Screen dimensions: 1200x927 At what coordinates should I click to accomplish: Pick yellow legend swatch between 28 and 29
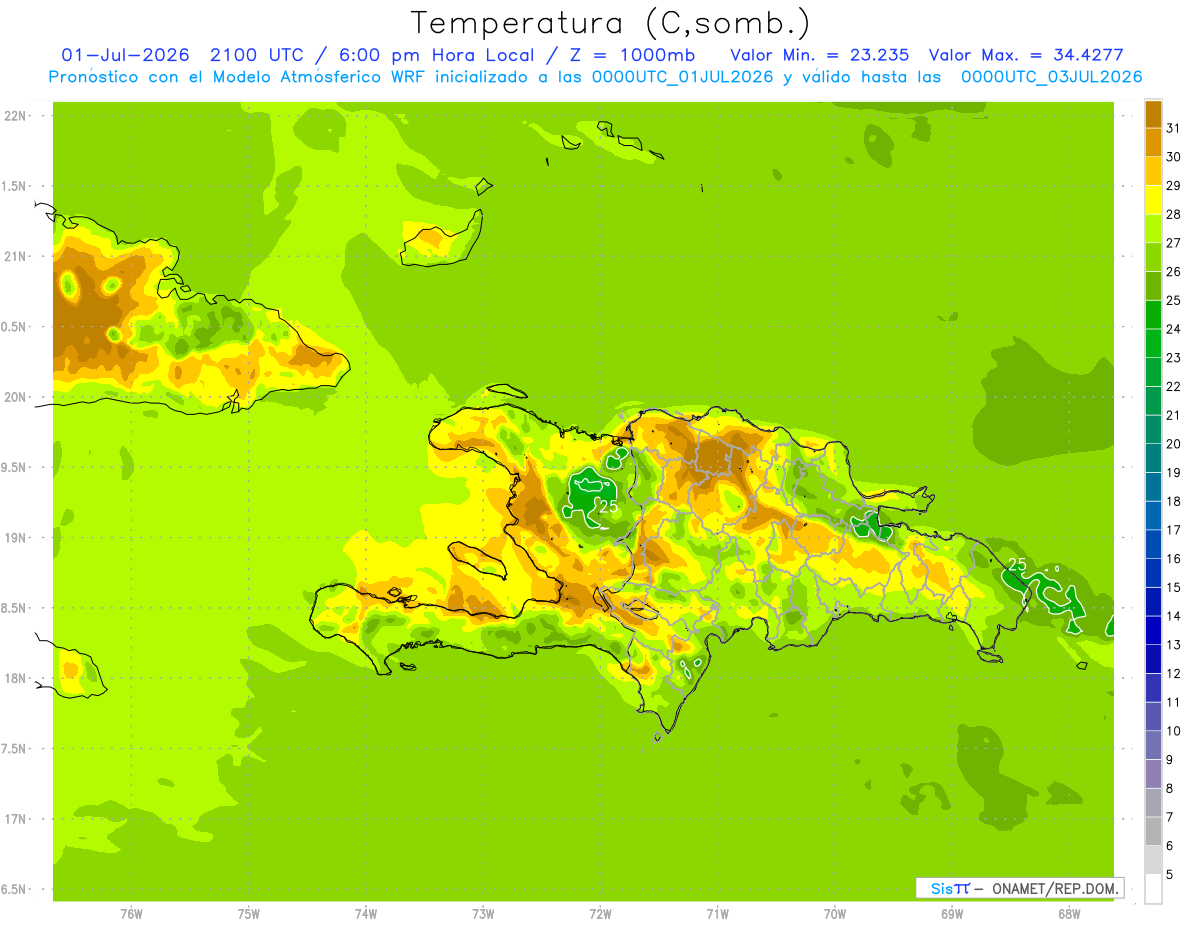[x=1154, y=200]
